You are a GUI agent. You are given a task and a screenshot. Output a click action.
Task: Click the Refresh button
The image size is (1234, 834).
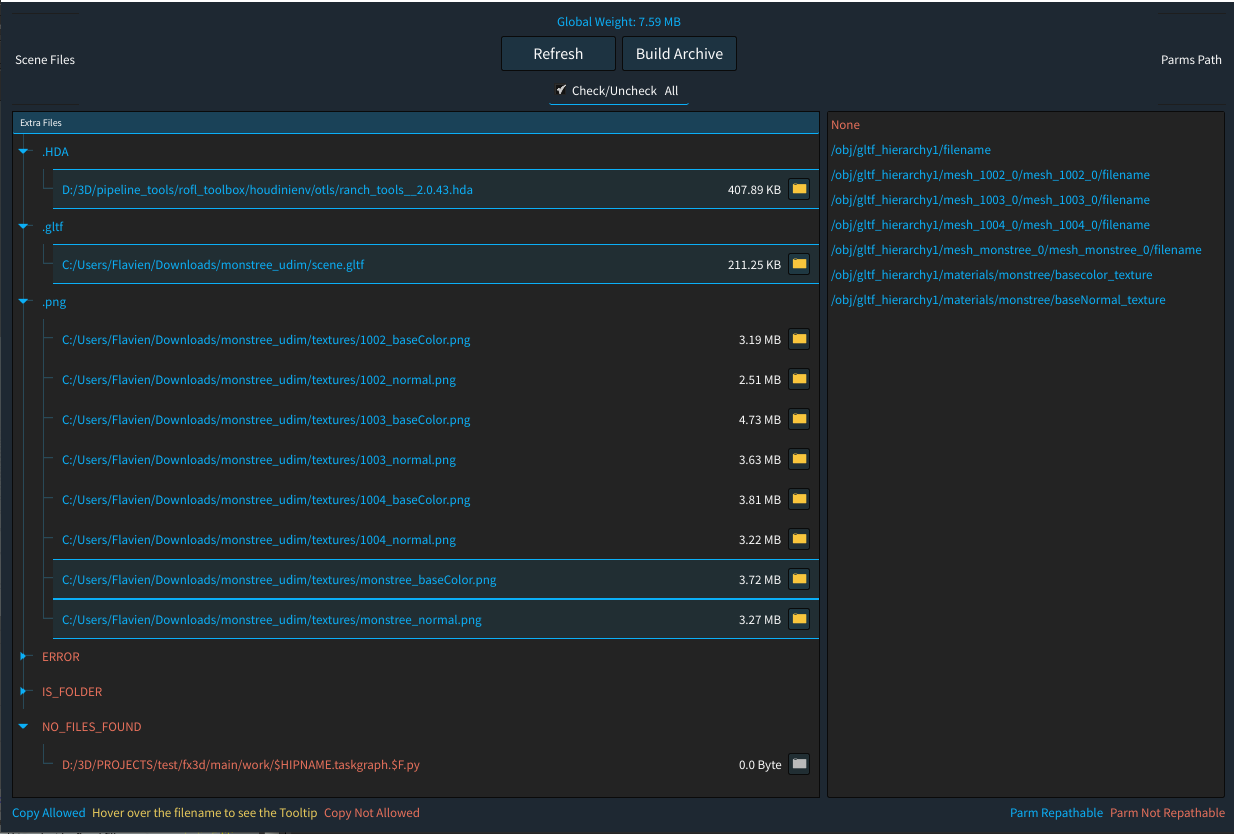[558, 54]
